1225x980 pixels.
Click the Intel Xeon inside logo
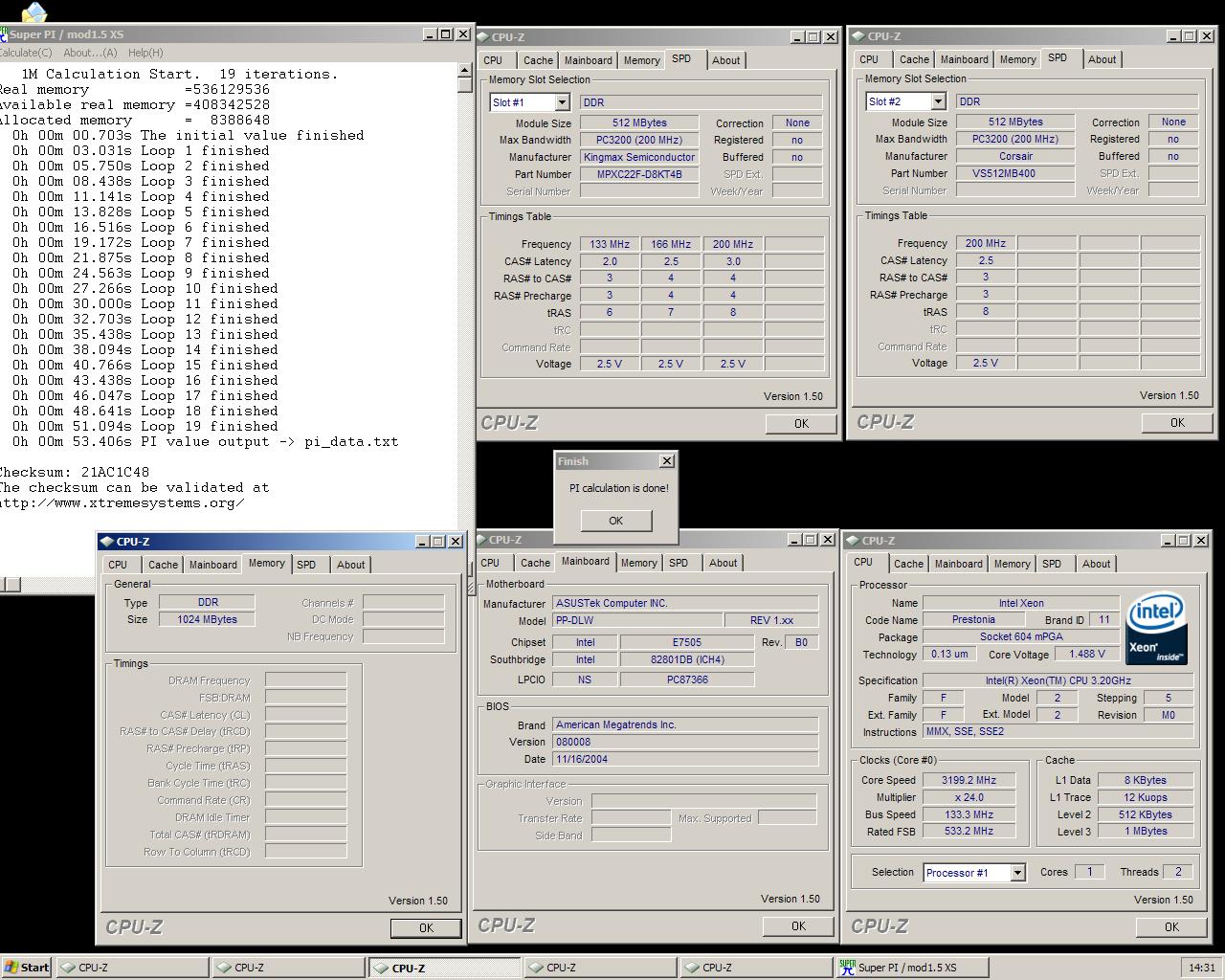(1156, 628)
